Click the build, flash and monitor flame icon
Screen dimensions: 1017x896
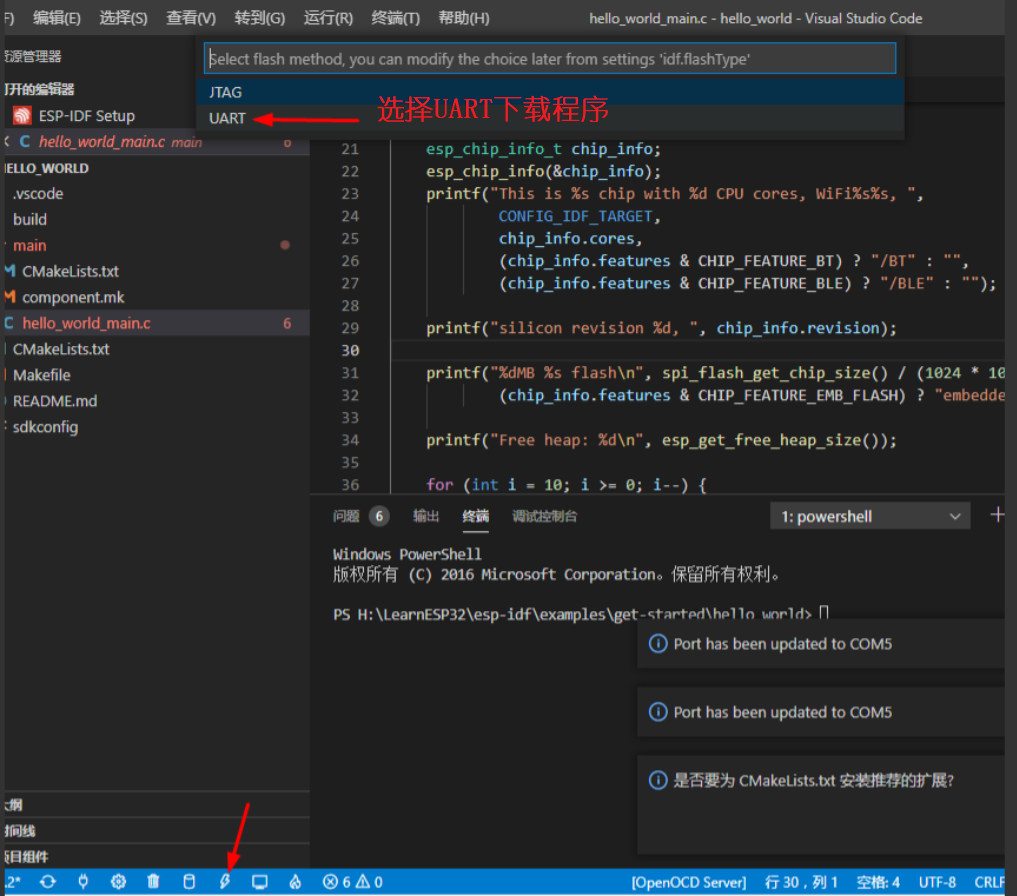point(295,882)
